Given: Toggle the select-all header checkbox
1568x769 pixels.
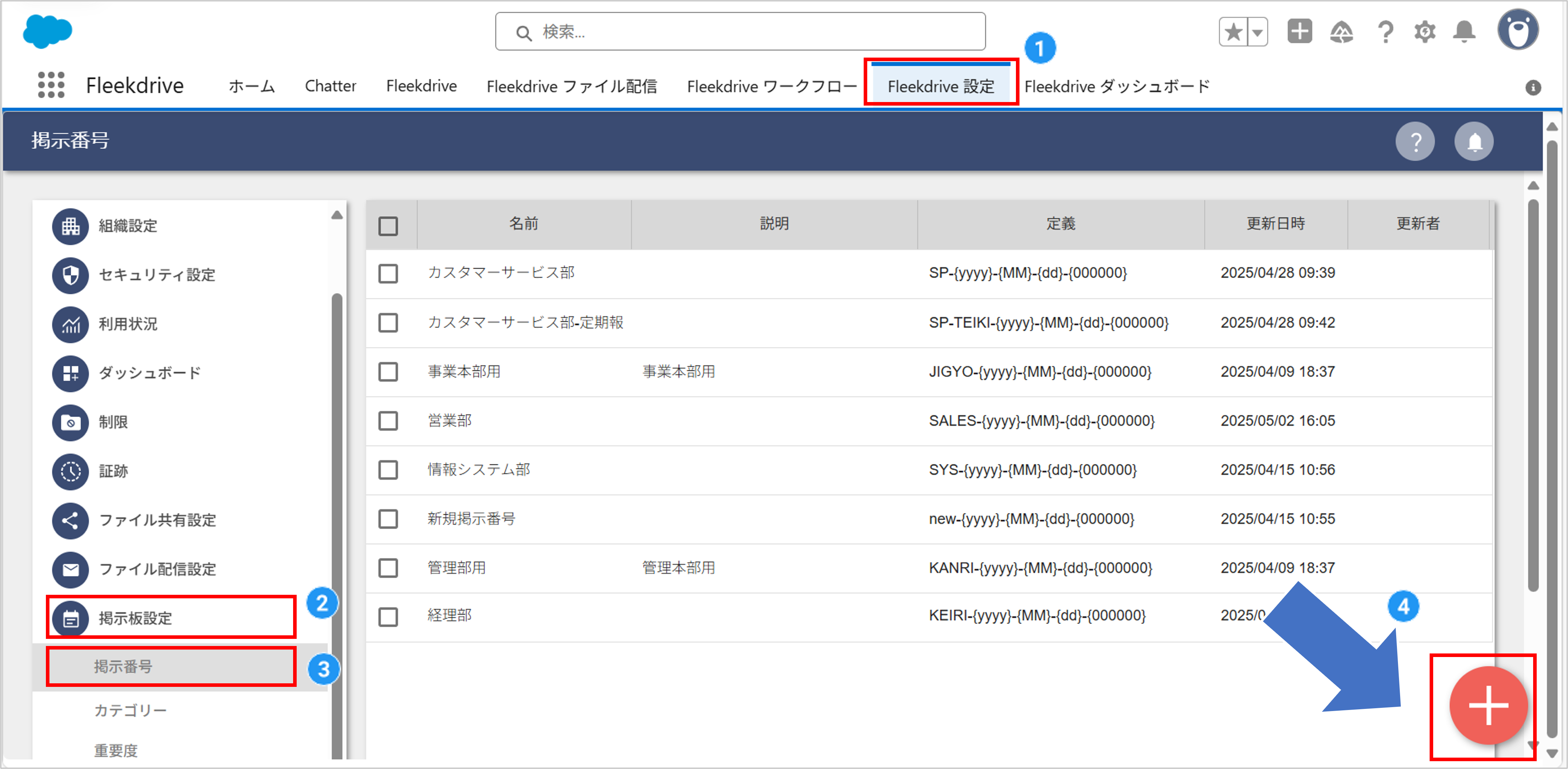Looking at the screenshot, I should coord(388,226).
